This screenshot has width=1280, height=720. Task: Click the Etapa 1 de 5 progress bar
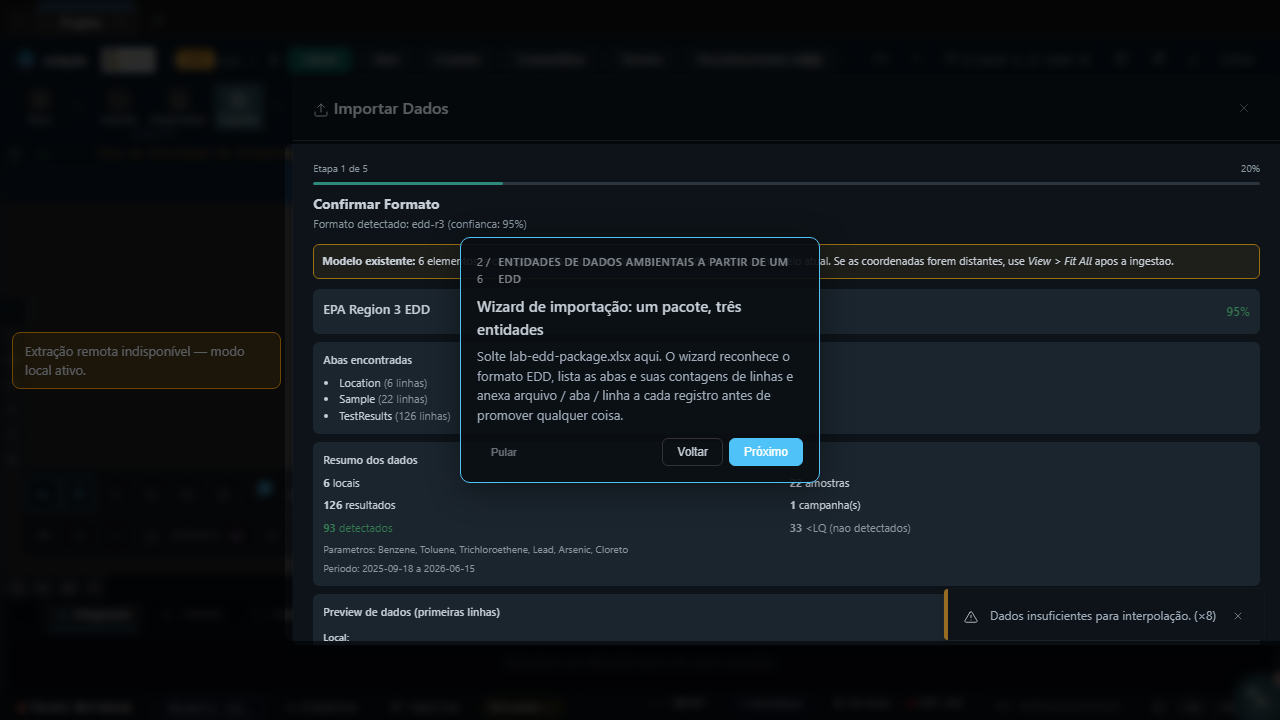[786, 184]
